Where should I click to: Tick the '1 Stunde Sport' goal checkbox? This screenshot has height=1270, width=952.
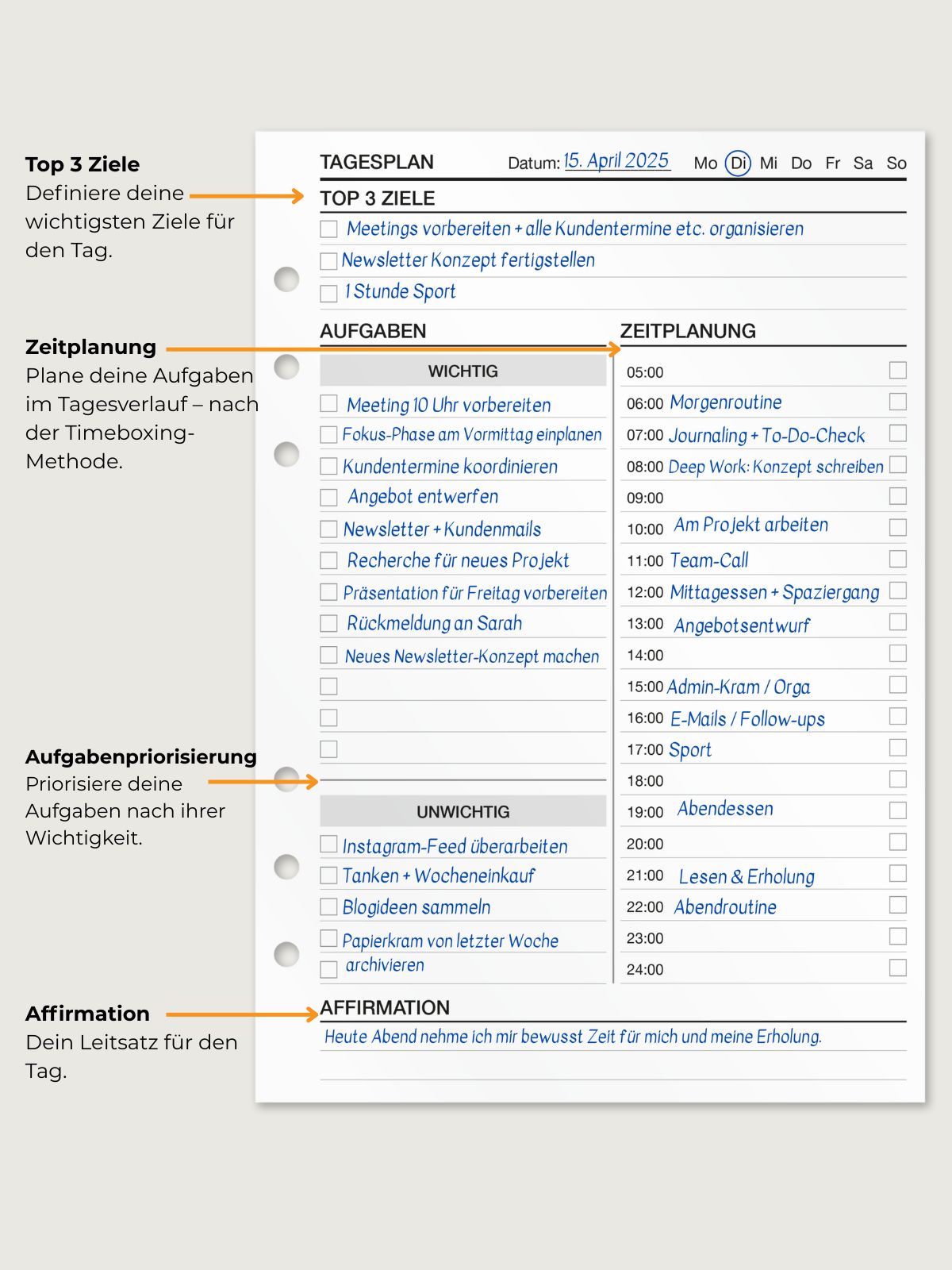pos(328,293)
